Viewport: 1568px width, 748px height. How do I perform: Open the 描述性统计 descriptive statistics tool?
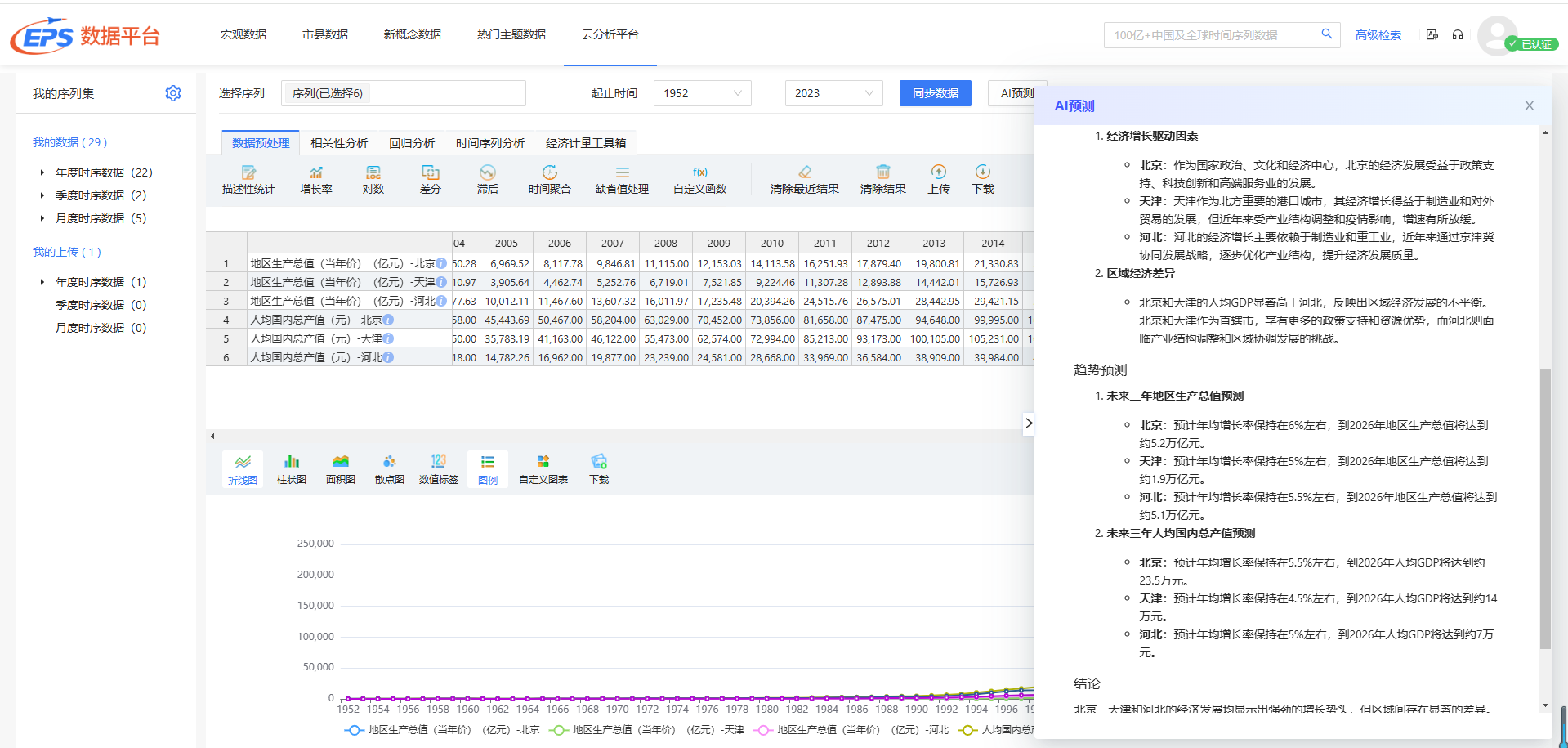click(248, 179)
